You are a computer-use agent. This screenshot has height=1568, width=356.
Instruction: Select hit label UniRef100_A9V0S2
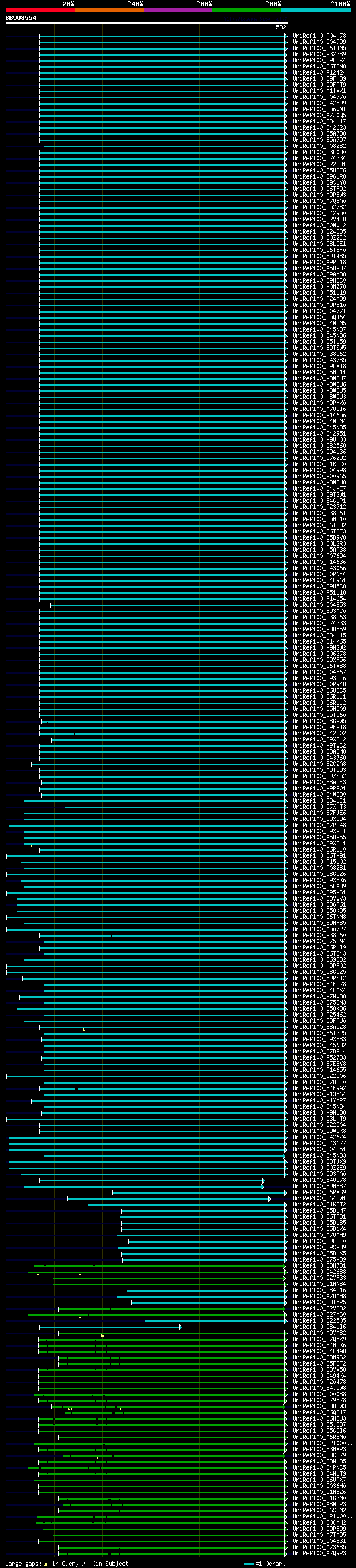click(x=319, y=1333)
